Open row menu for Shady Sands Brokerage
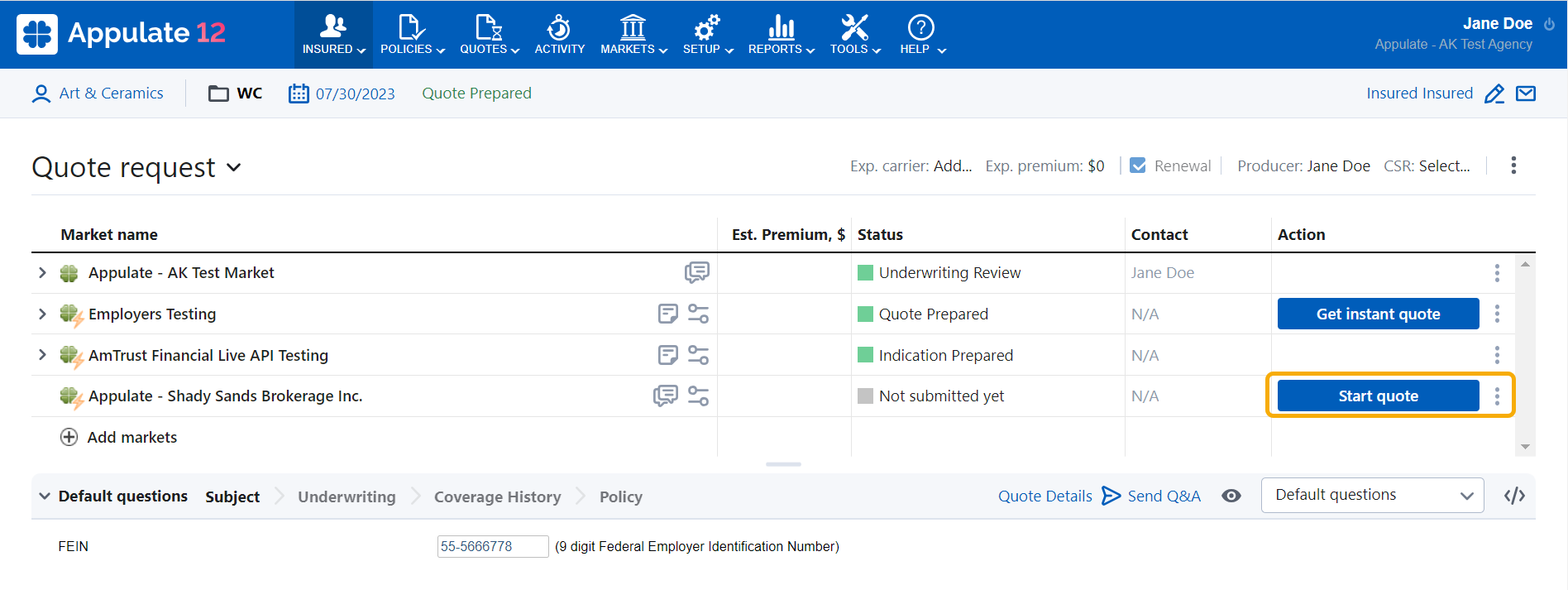 pos(1496,396)
